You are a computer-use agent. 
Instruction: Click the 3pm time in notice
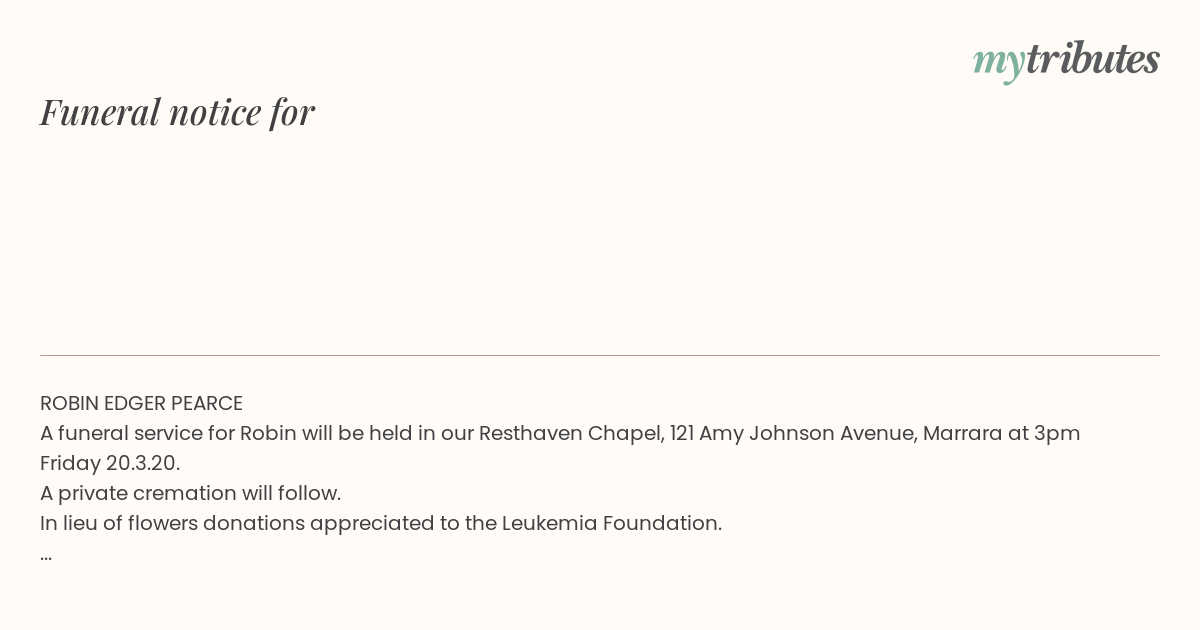click(x=1057, y=434)
